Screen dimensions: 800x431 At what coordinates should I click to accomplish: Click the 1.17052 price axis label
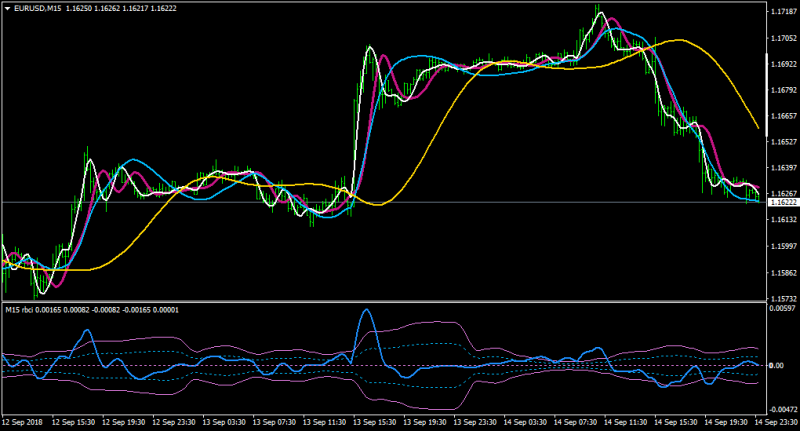click(x=785, y=38)
